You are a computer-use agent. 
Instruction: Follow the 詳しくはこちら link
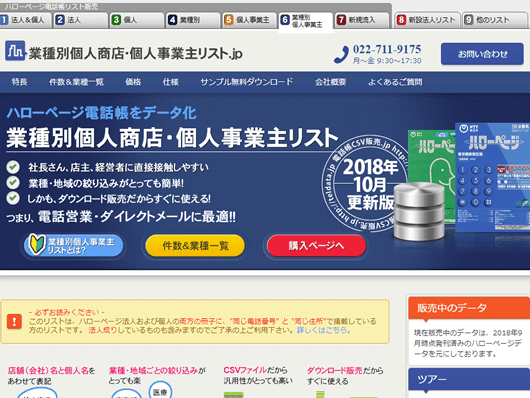(x=323, y=330)
